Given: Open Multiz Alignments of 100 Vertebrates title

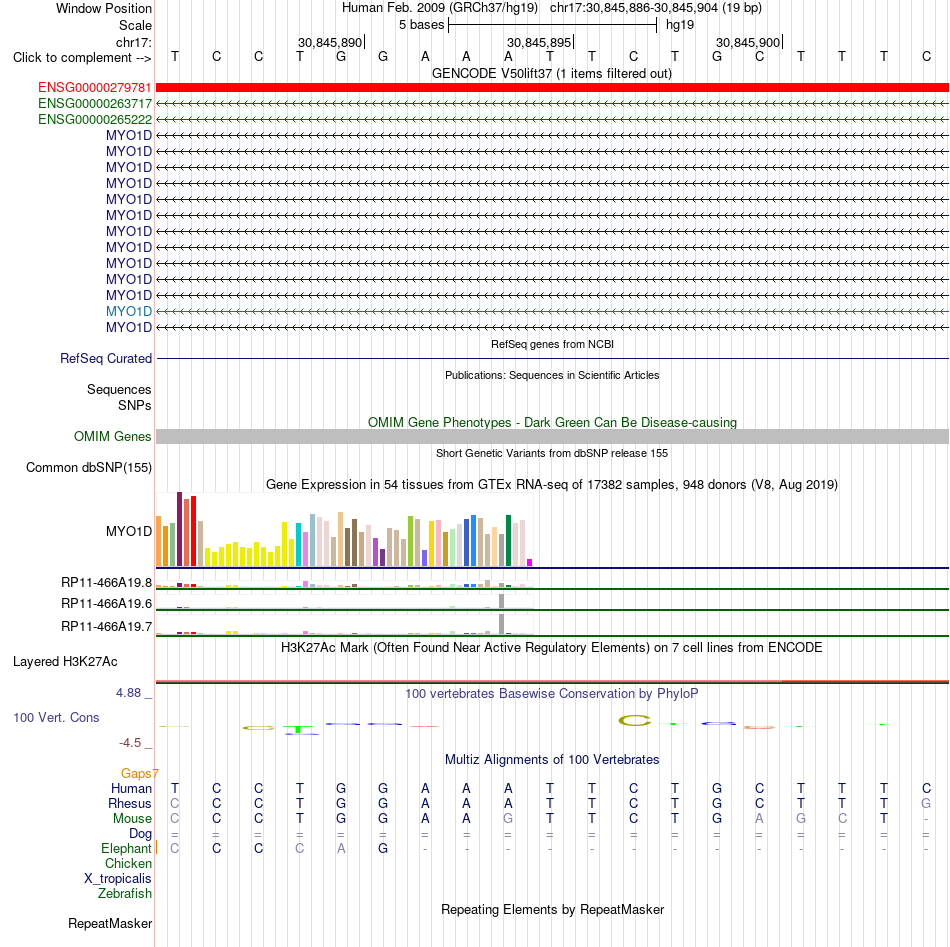Looking at the screenshot, I should 552,760.
